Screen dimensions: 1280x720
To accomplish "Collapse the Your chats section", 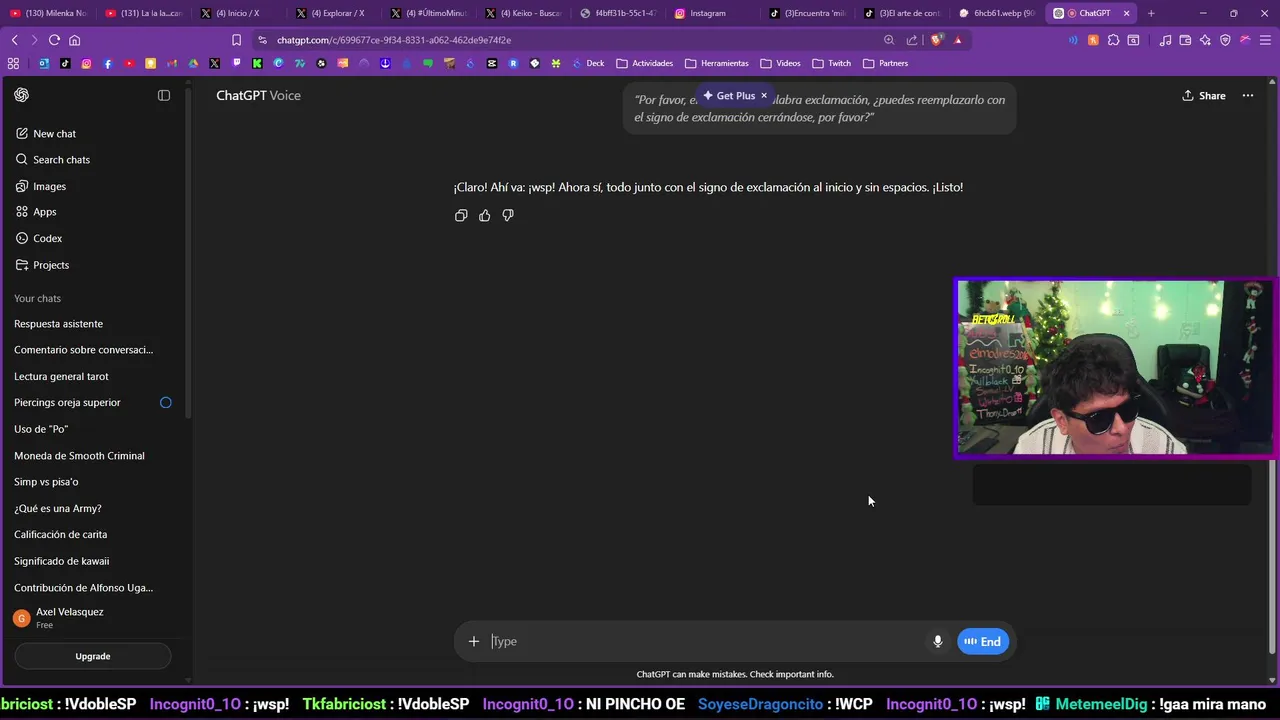I will (37, 298).
